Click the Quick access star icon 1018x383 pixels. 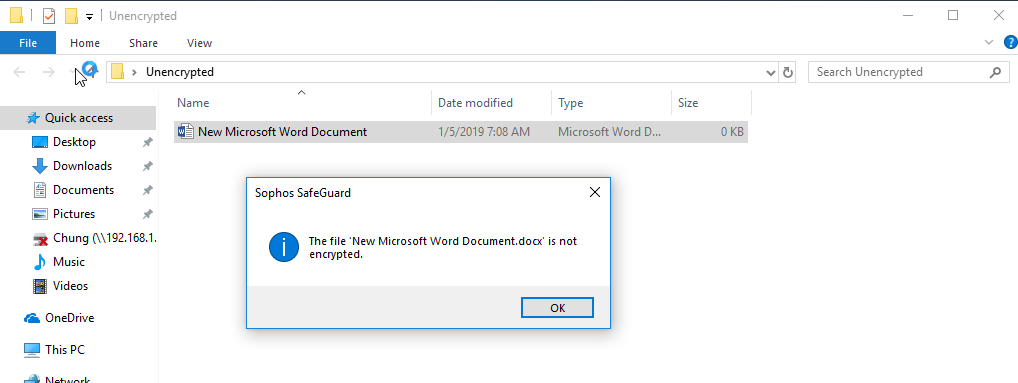click(x=32, y=118)
